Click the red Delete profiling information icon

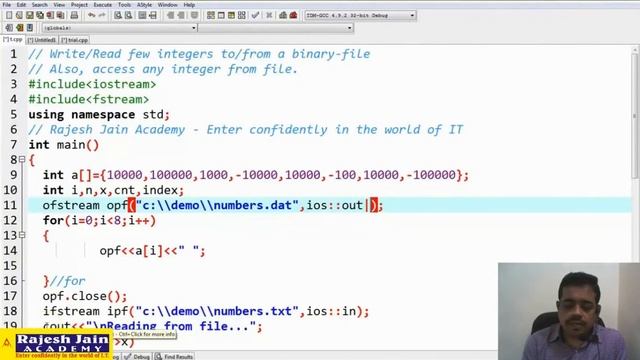[293, 16]
